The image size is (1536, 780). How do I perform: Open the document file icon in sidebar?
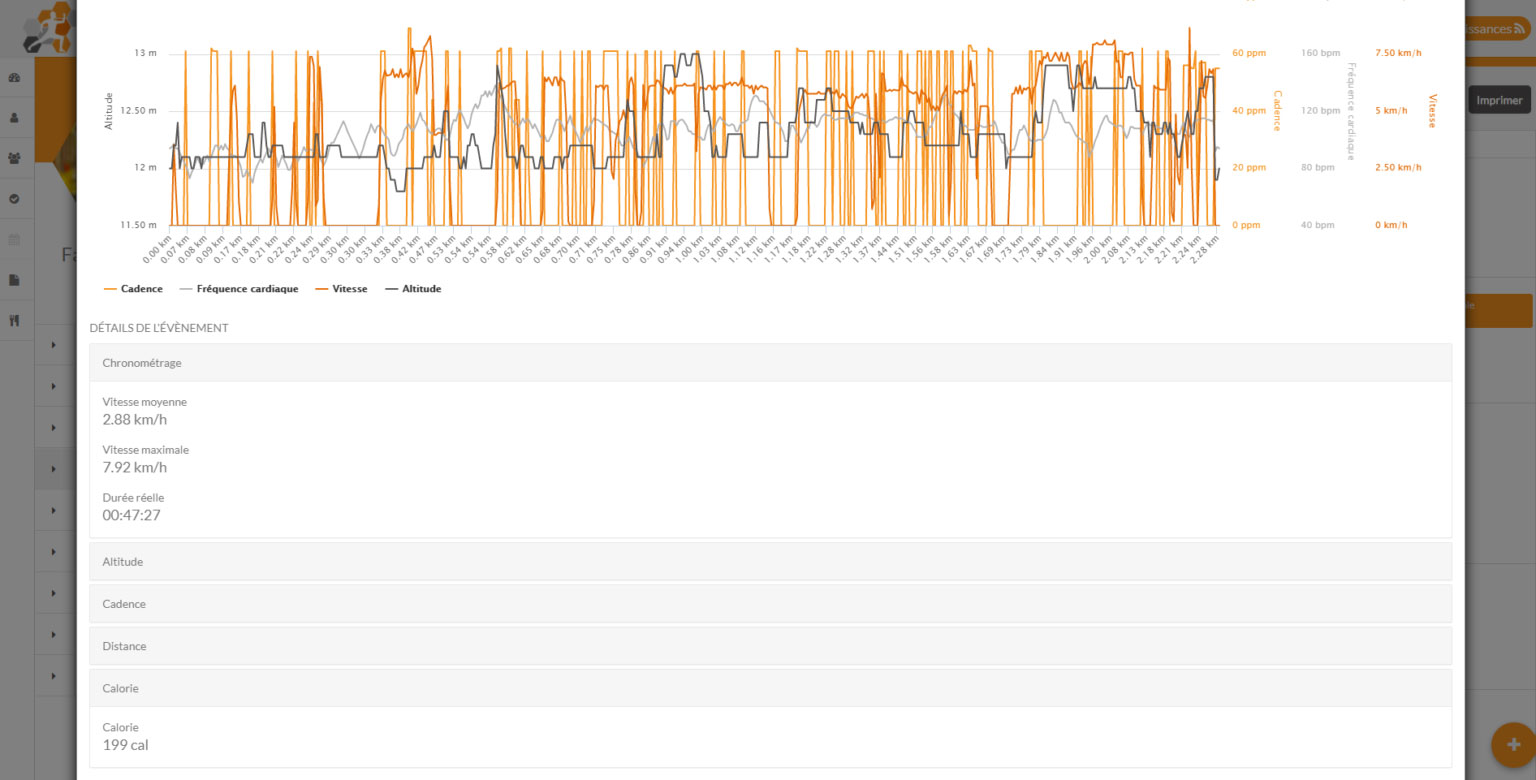(x=14, y=280)
